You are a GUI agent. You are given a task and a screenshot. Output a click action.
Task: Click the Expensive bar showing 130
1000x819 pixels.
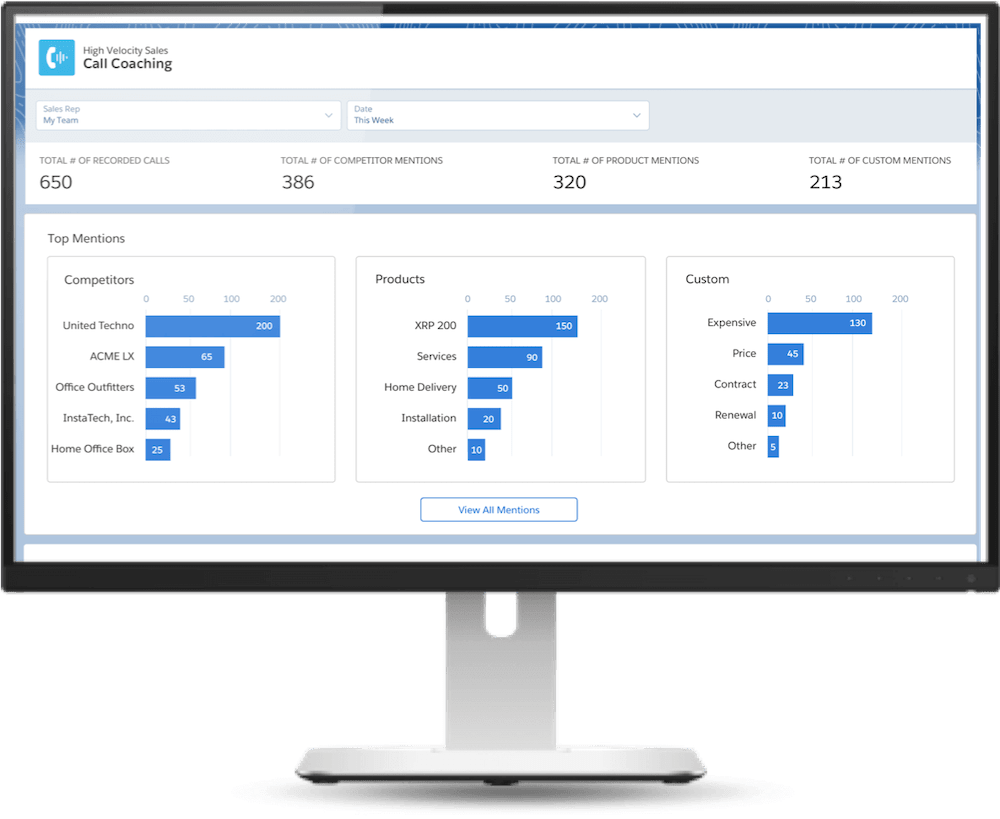820,323
